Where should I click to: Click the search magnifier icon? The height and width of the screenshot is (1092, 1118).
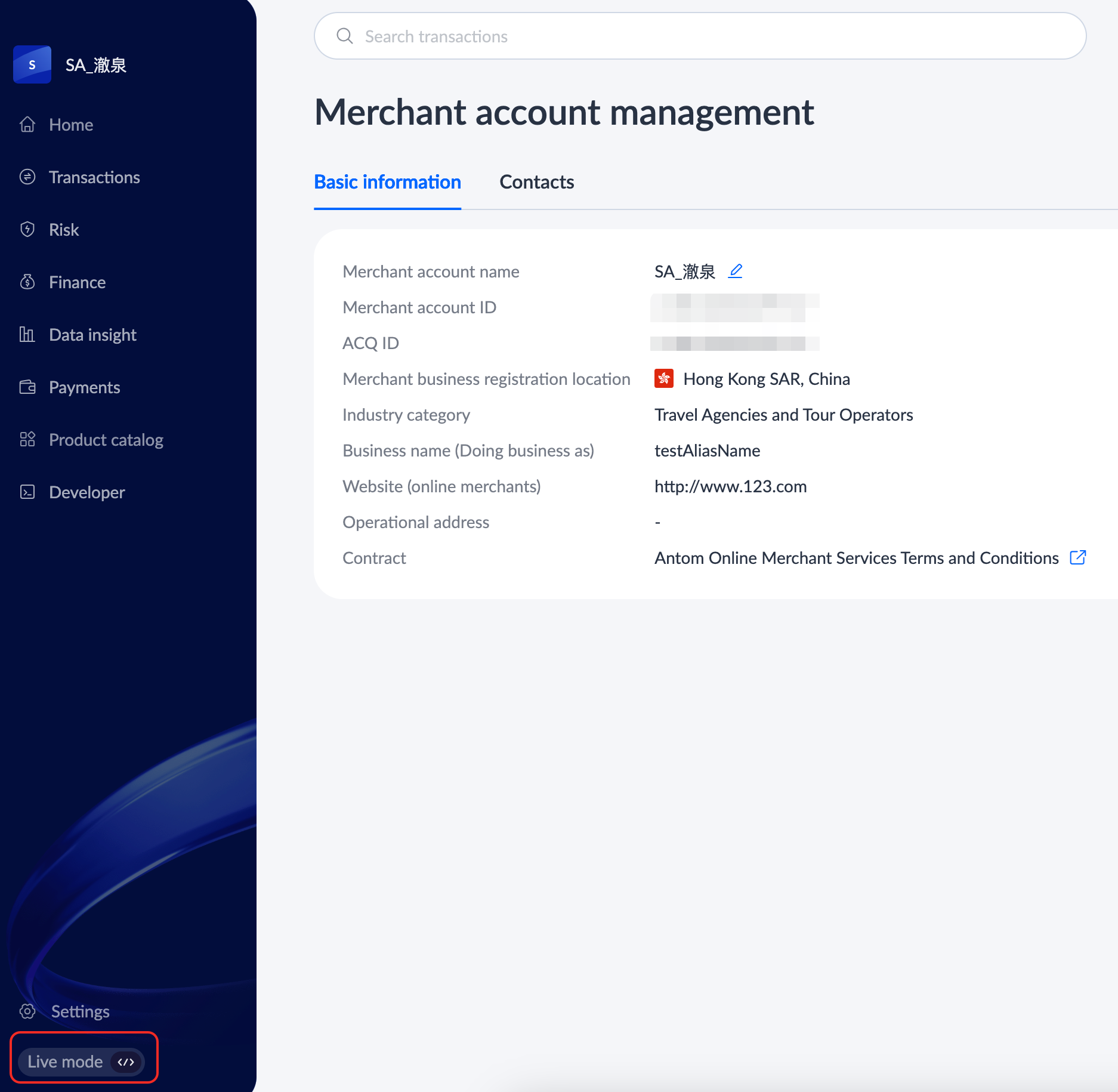(345, 36)
